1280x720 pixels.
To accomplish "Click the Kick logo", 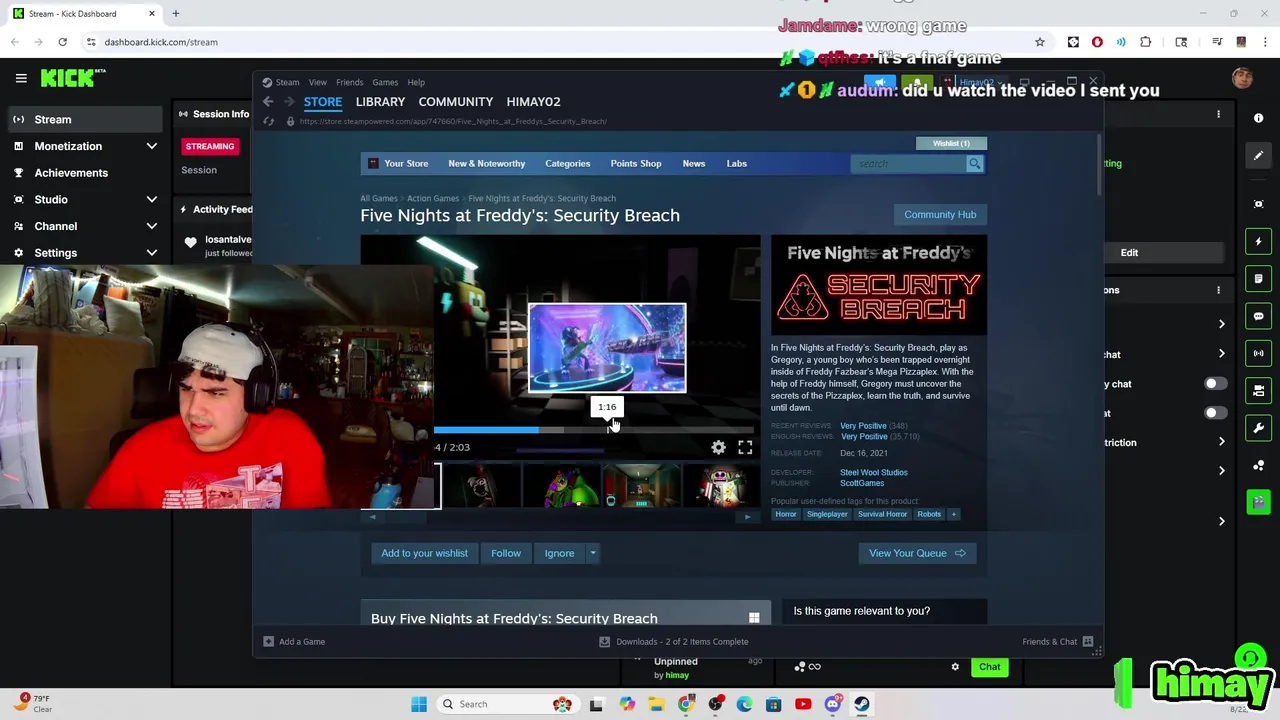I will 73,78.
